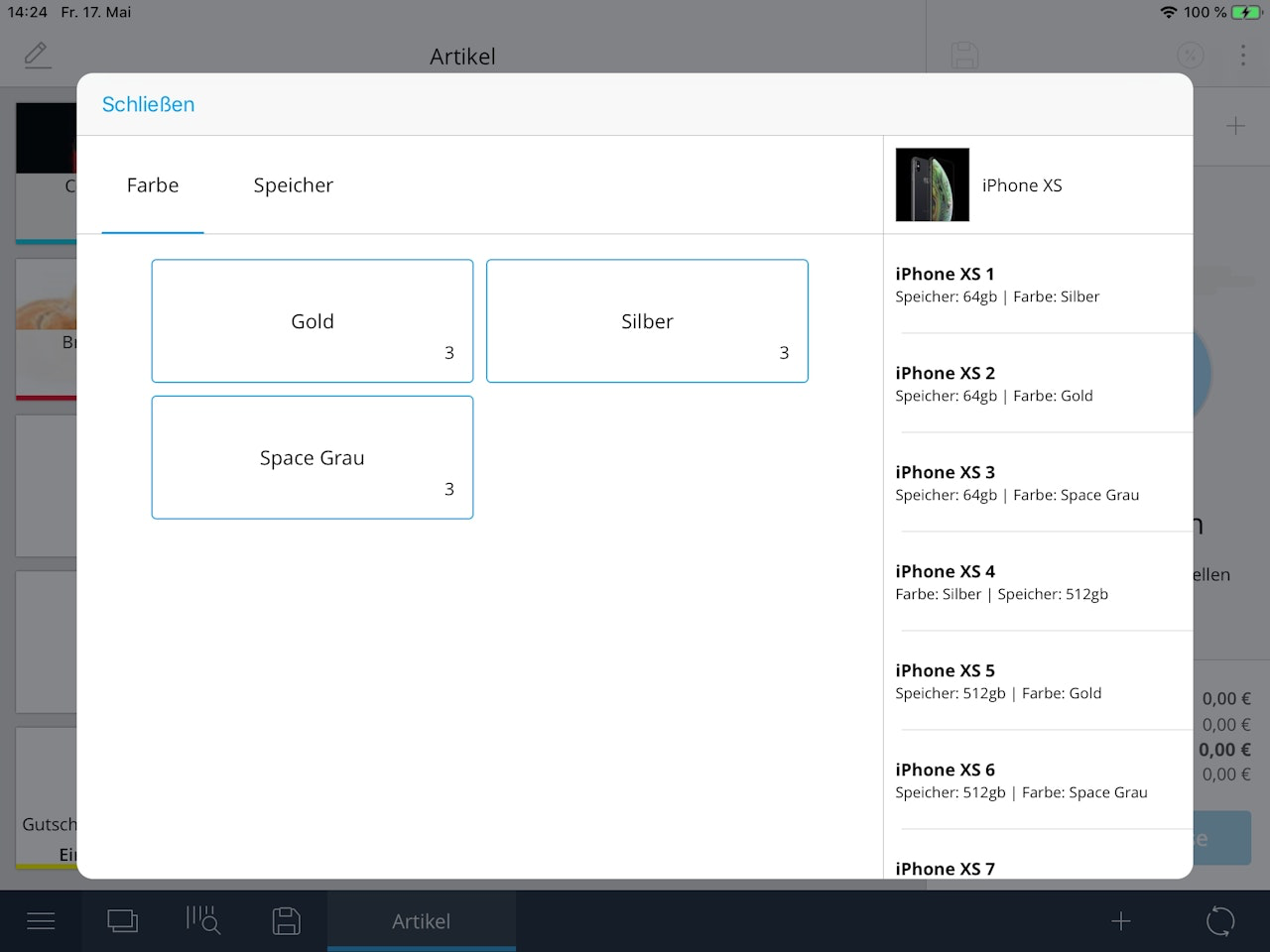This screenshot has height=952, width=1270.
Task: Close the dialog with Schließen
Action: [x=148, y=104]
